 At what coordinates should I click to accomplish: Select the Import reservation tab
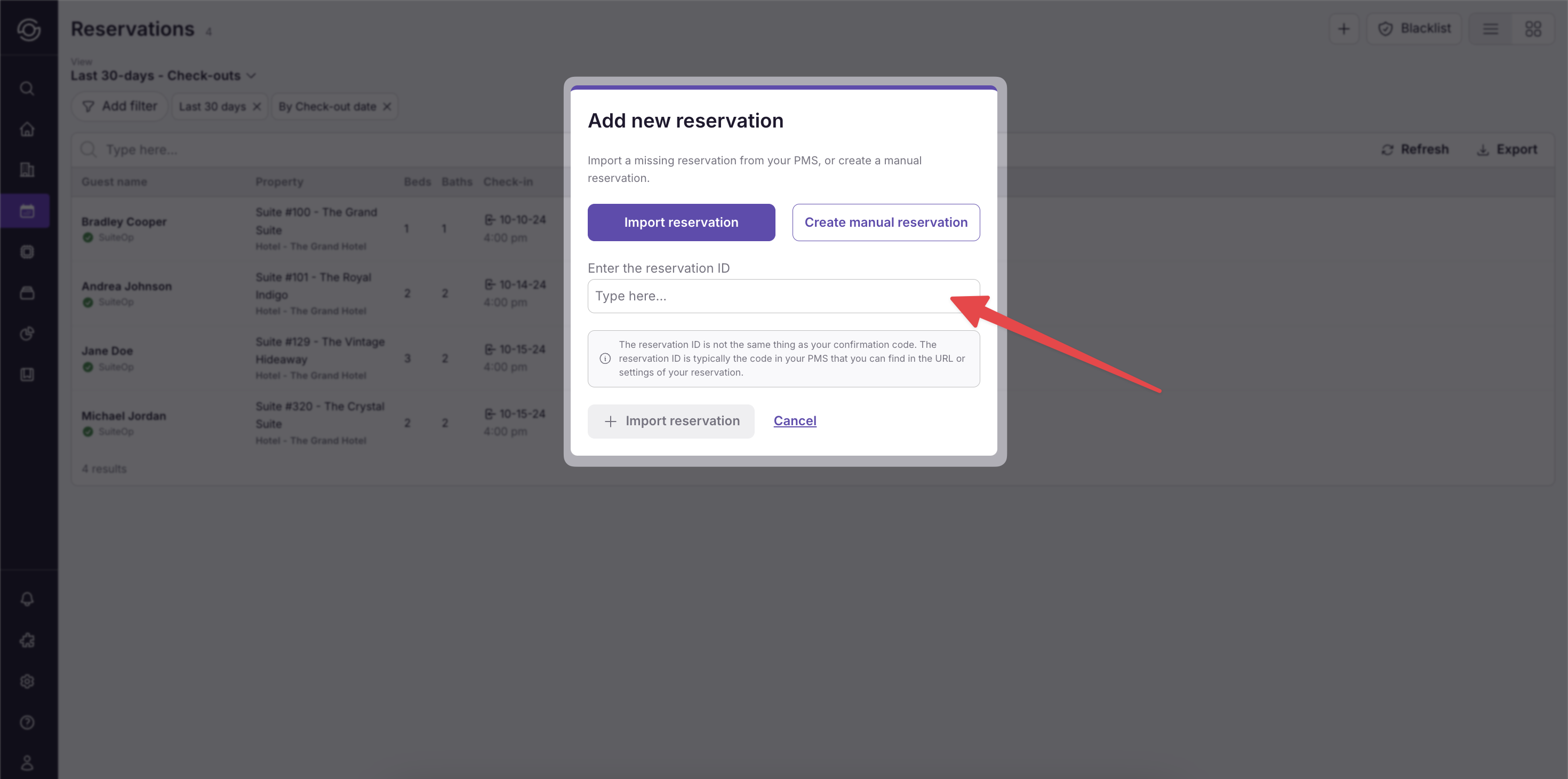coord(681,222)
